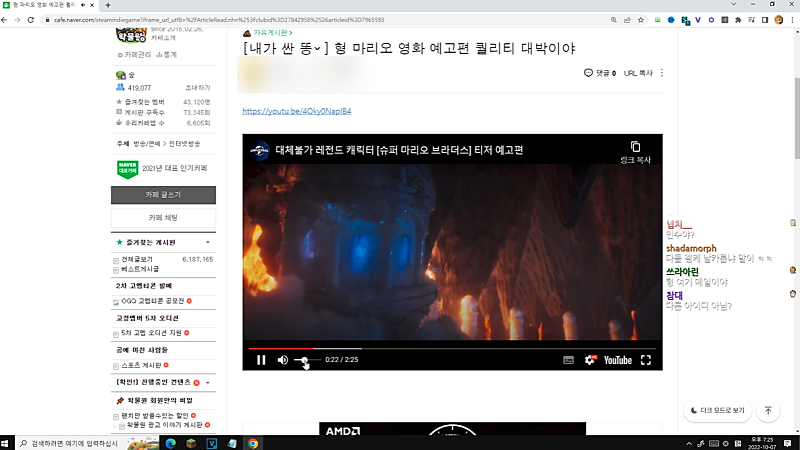Open the three-dot post options menu
Image resolution: width=800 pixels, height=450 pixels.
[x=662, y=73]
